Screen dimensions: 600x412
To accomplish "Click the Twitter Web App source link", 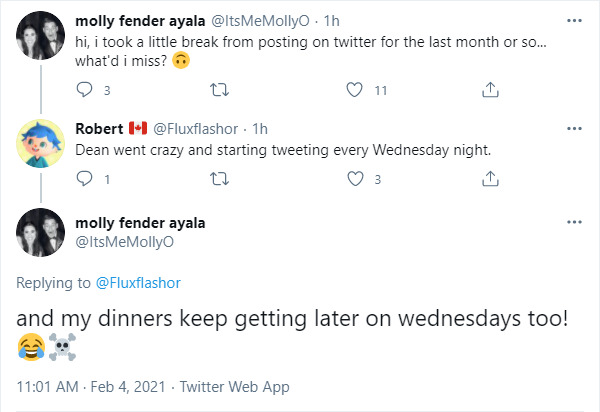I will (233, 386).
